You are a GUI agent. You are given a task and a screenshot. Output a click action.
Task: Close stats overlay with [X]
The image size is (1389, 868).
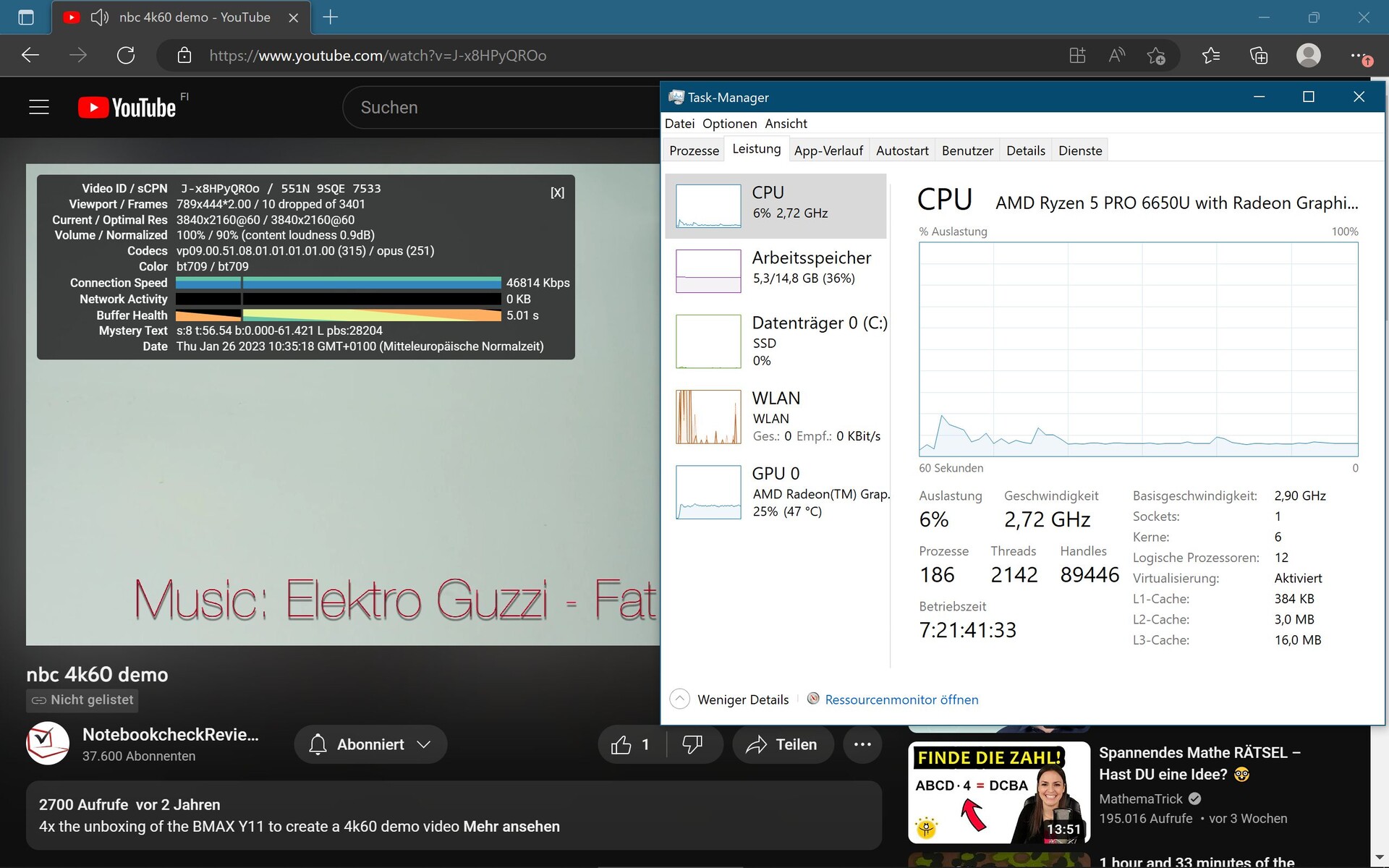click(x=557, y=192)
